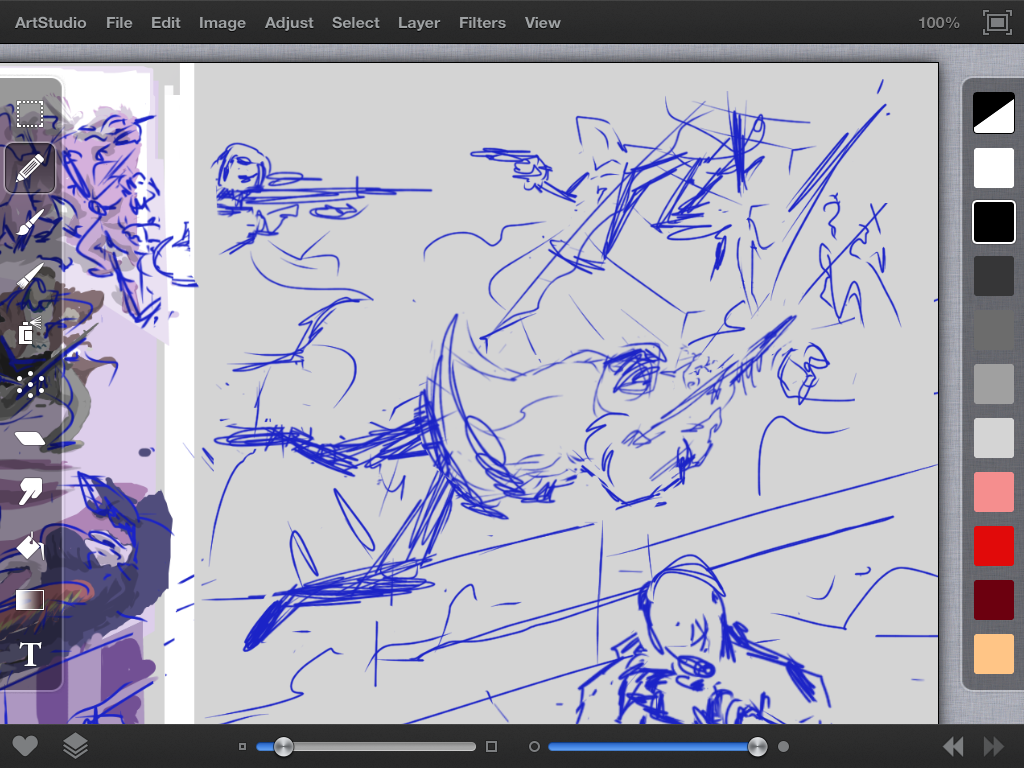Select the Gradient tool
The width and height of the screenshot is (1024, 768).
tap(29, 600)
